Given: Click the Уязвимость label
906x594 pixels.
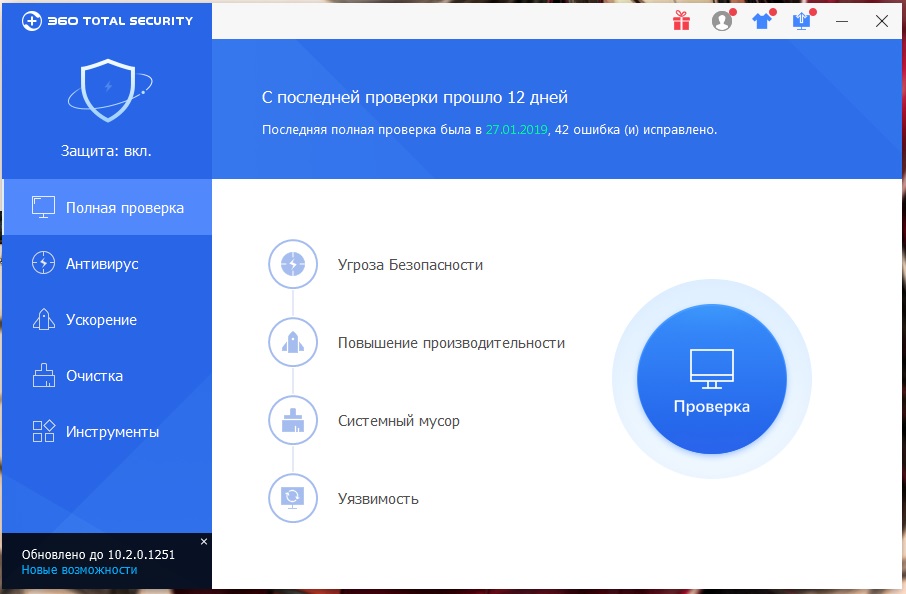Looking at the screenshot, I should [378, 499].
